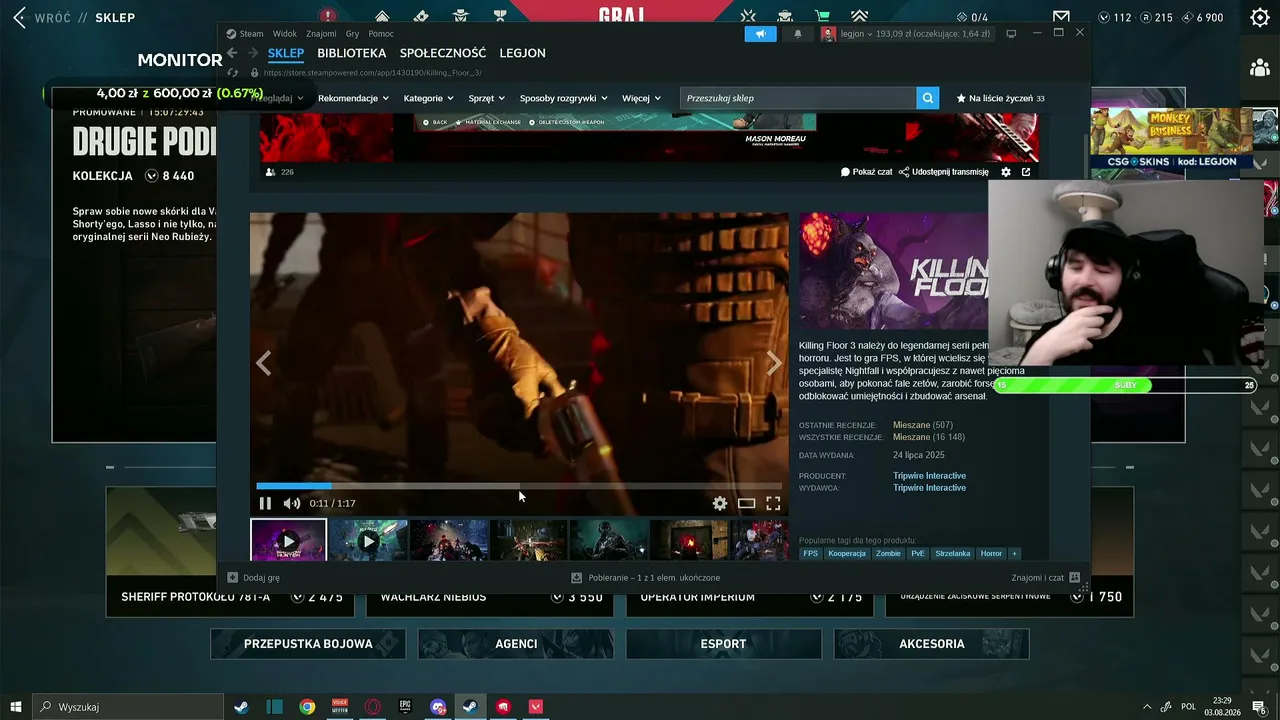1280x720 pixels.
Task: Open Valorant PRZEPUSTKA BOJOWA section
Action: coord(308,644)
